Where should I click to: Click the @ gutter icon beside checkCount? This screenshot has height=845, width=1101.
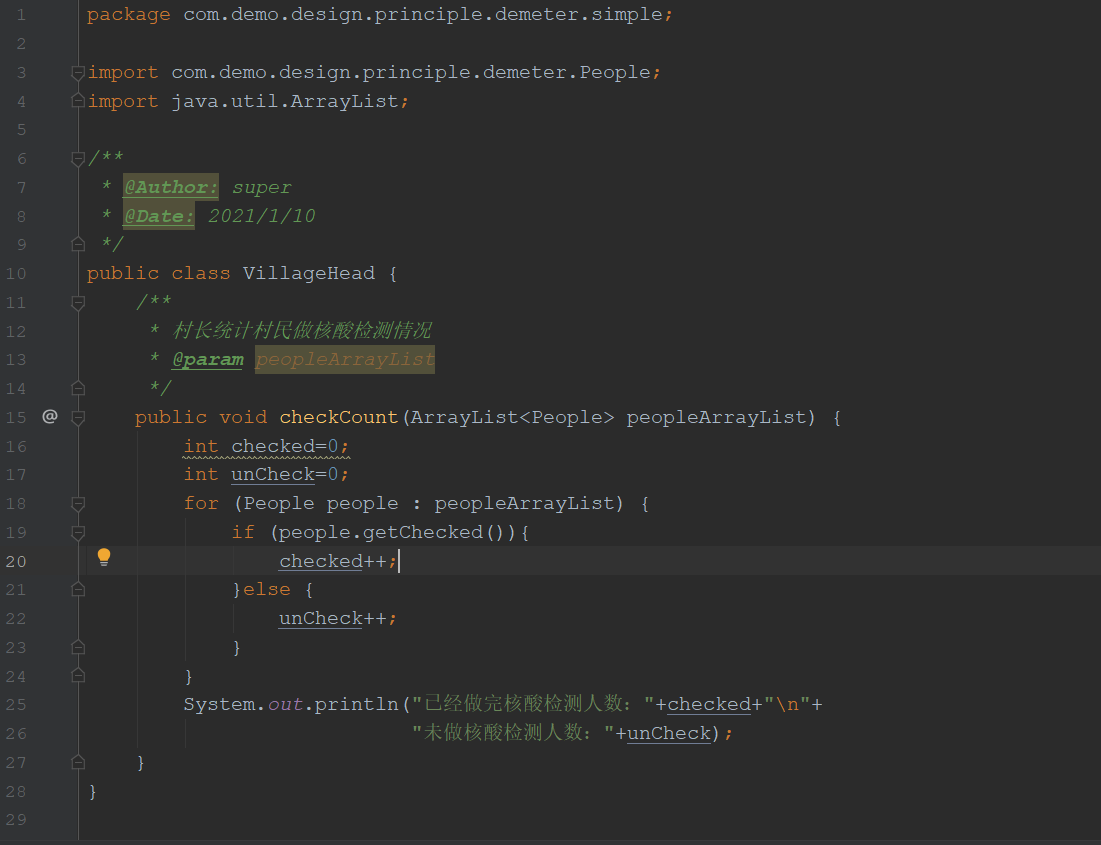click(x=49, y=416)
